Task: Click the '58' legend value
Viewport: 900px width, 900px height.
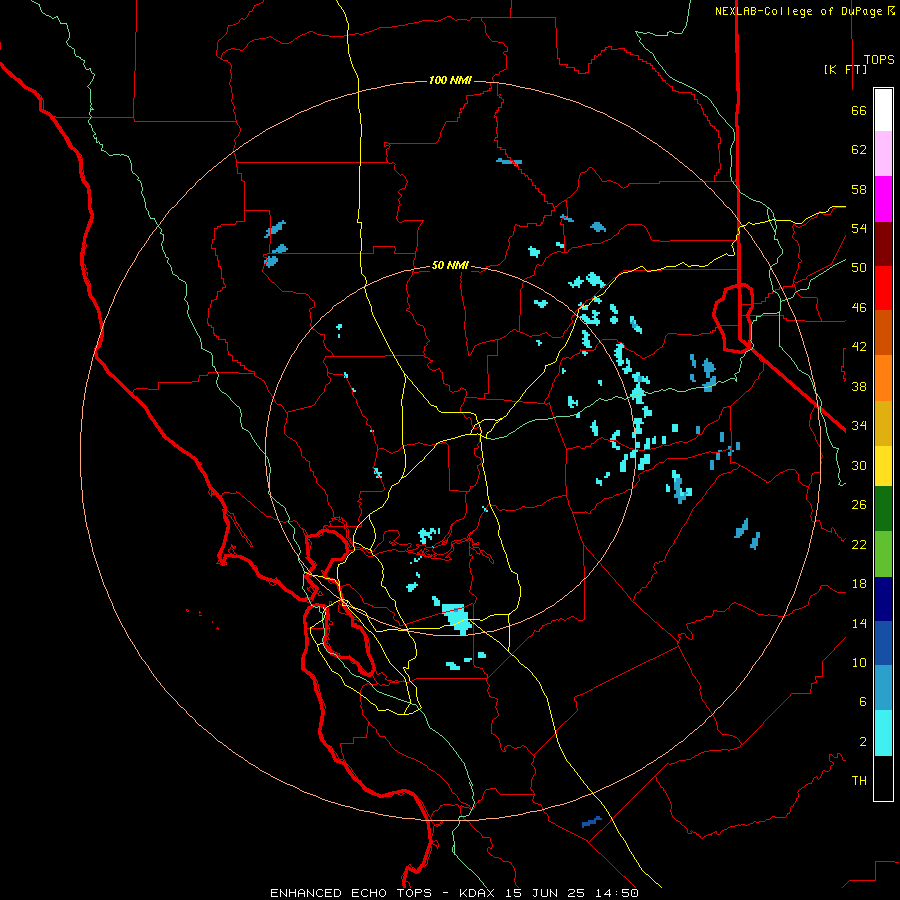Action: (x=859, y=189)
